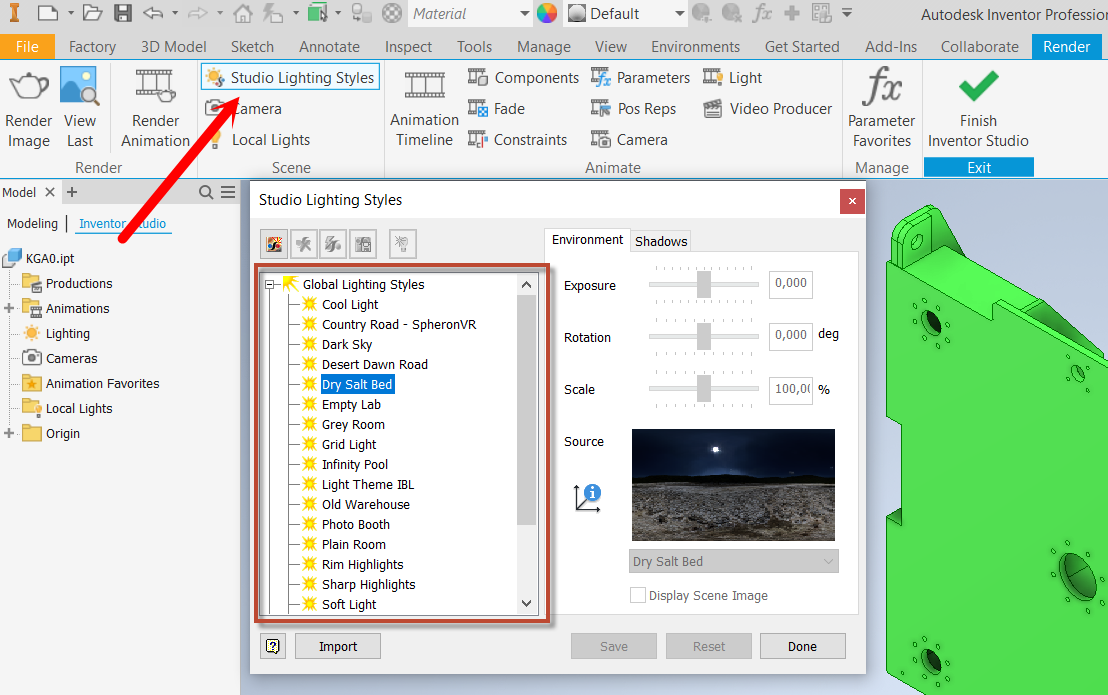Enable the Display Scene Image checkbox
This screenshot has width=1108, height=695.
(637, 595)
